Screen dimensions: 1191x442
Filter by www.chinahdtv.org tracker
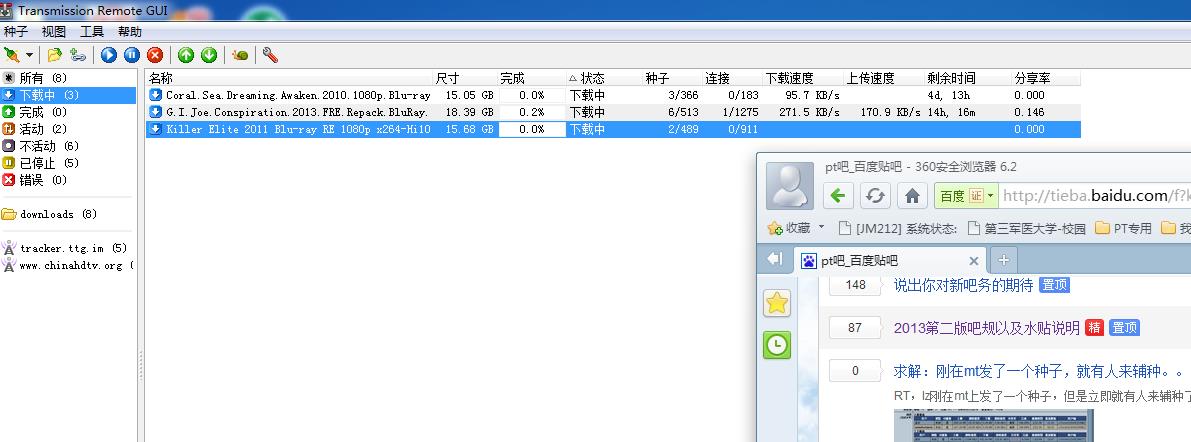68,265
